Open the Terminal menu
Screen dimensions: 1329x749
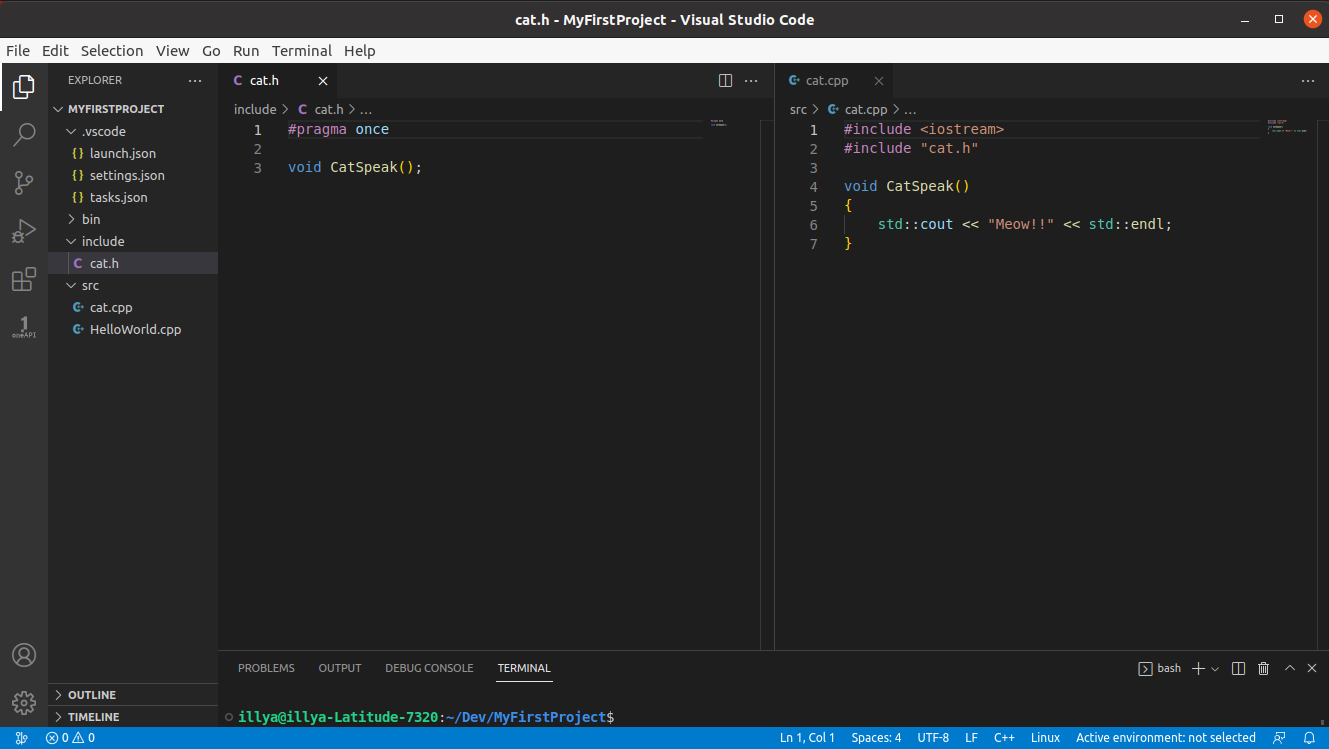tap(301, 51)
